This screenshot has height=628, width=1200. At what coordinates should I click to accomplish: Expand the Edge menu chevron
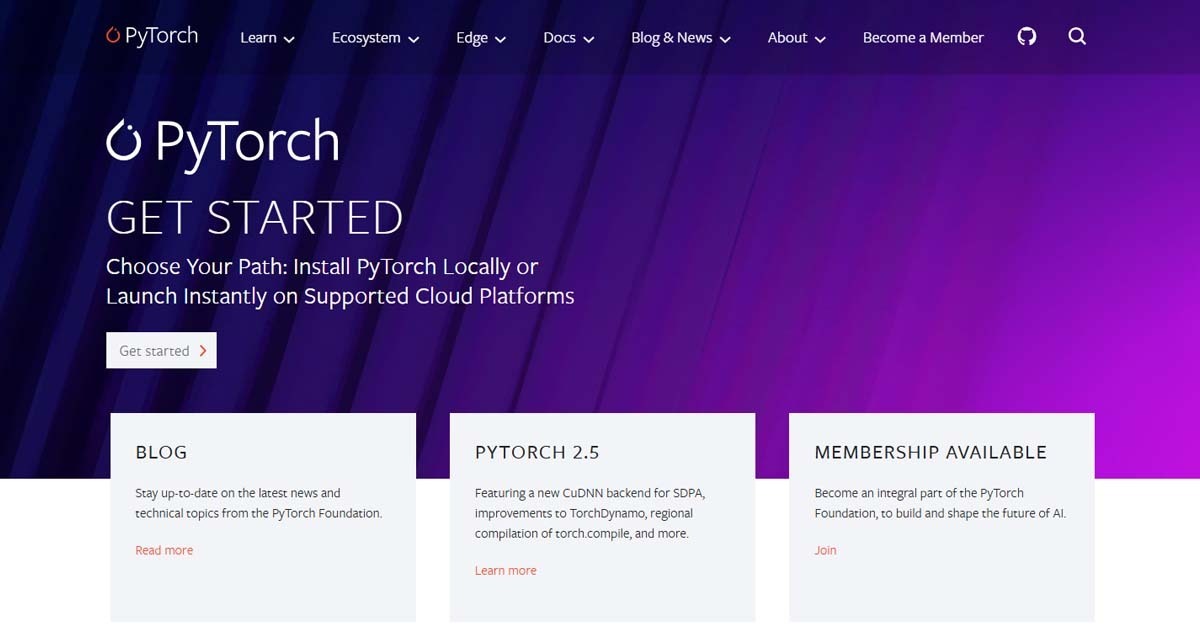click(501, 39)
